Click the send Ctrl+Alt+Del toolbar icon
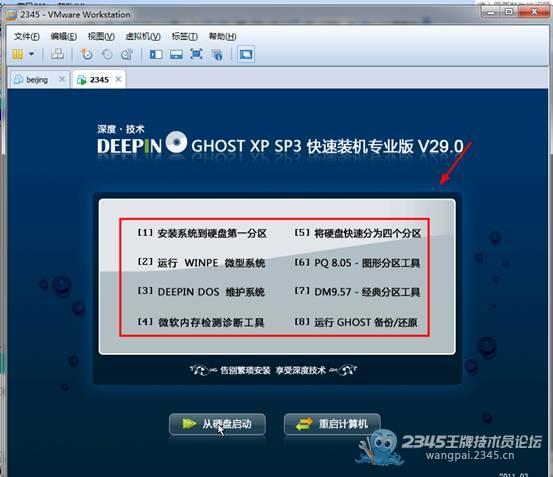553x477 pixels. click(57, 54)
